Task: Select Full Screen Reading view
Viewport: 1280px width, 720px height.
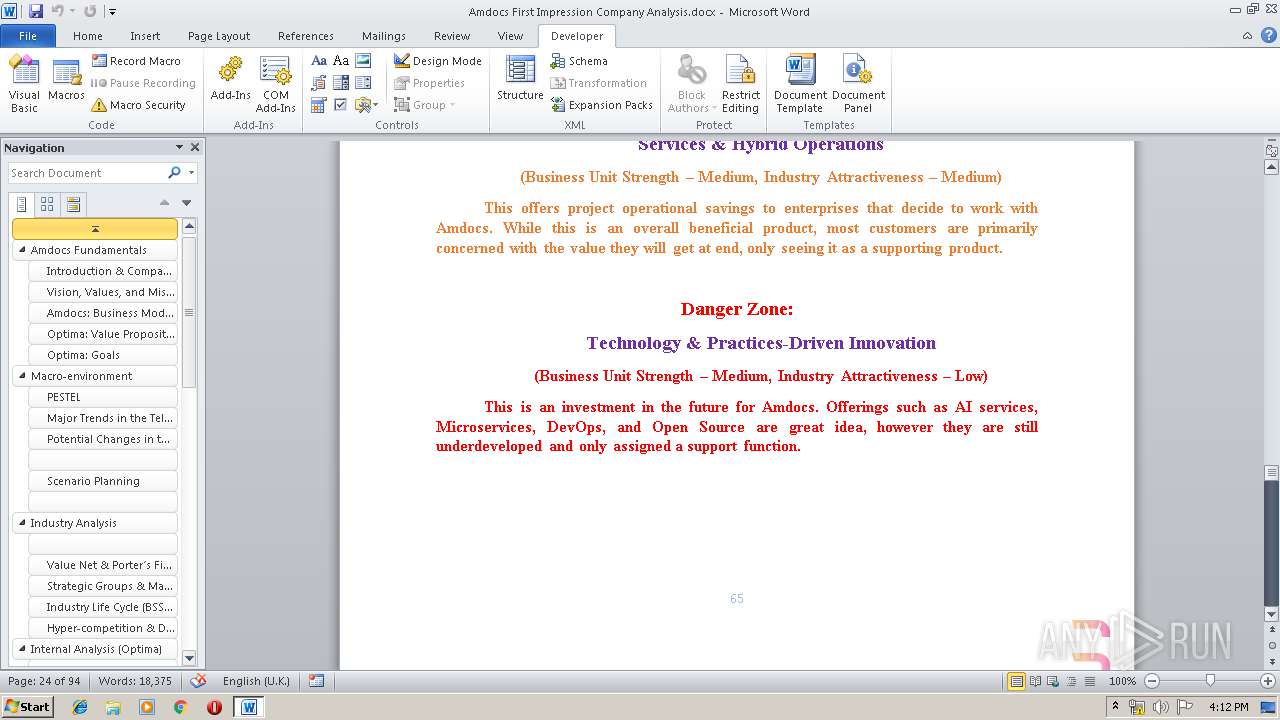Action: pyautogui.click(x=1035, y=681)
